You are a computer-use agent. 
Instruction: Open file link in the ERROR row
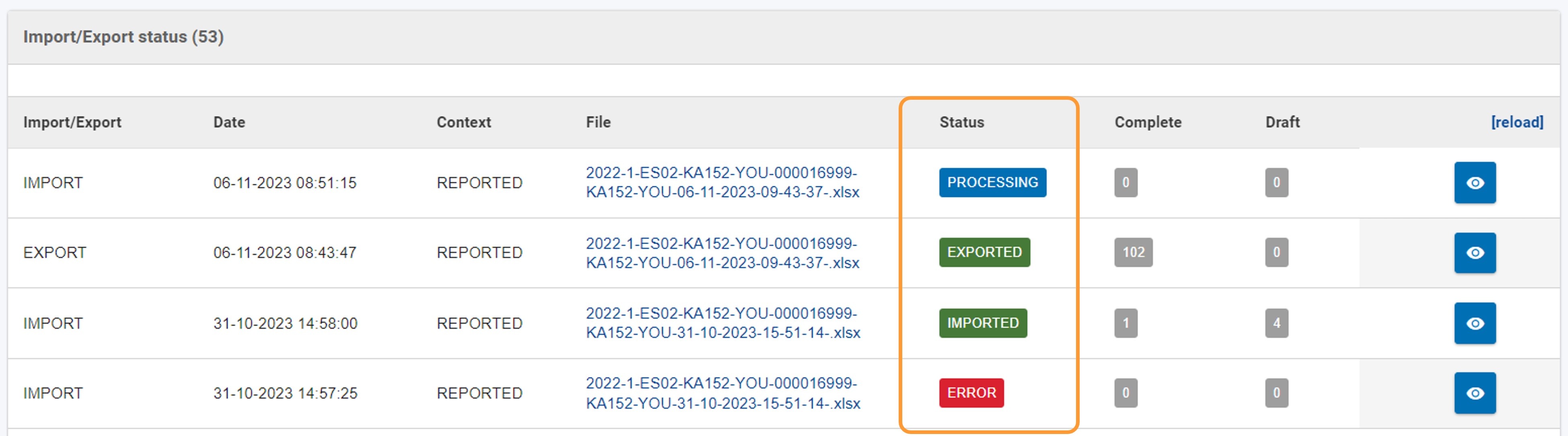point(723,393)
